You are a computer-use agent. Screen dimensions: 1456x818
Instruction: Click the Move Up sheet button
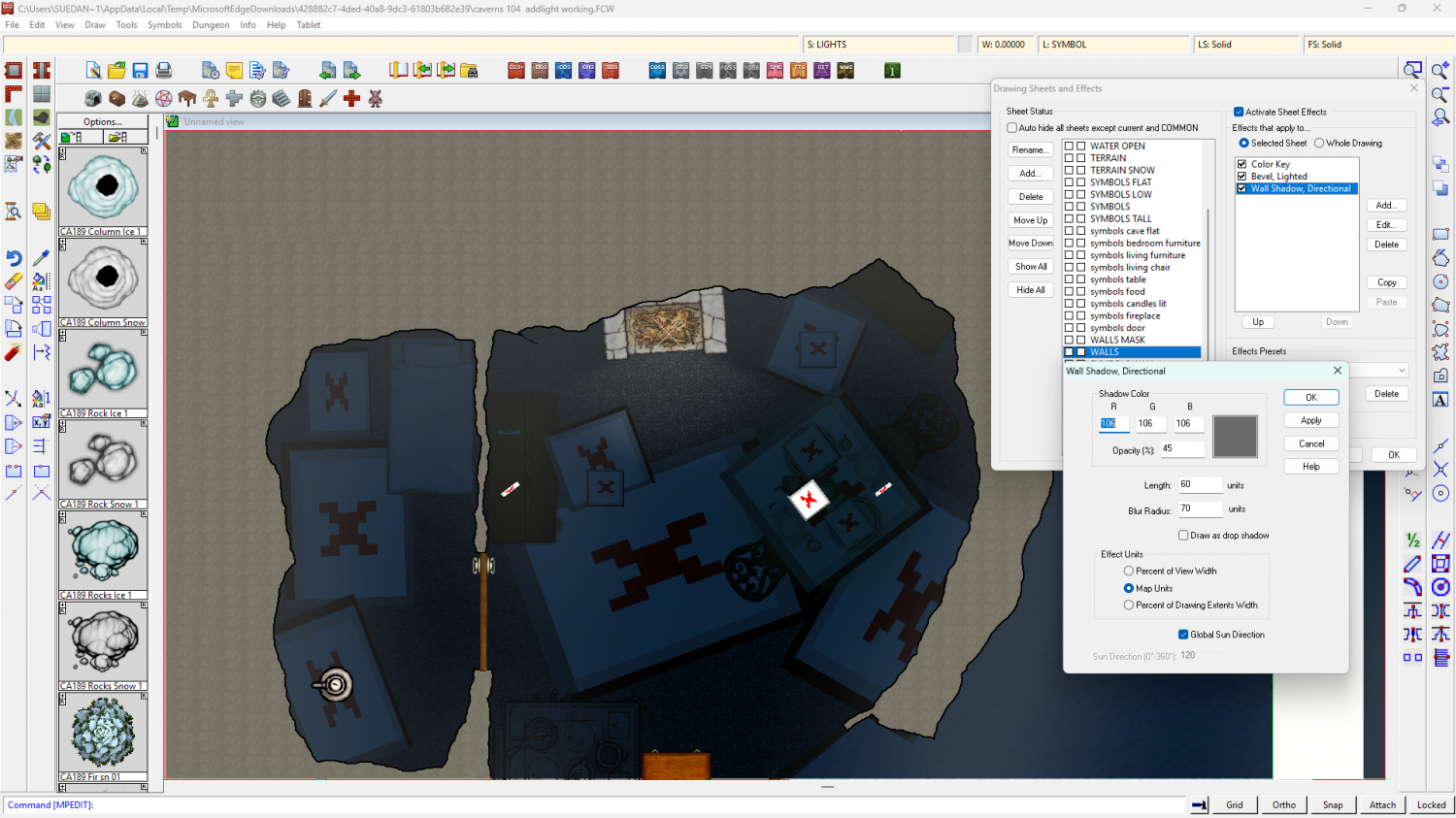[x=1030, y=220]
